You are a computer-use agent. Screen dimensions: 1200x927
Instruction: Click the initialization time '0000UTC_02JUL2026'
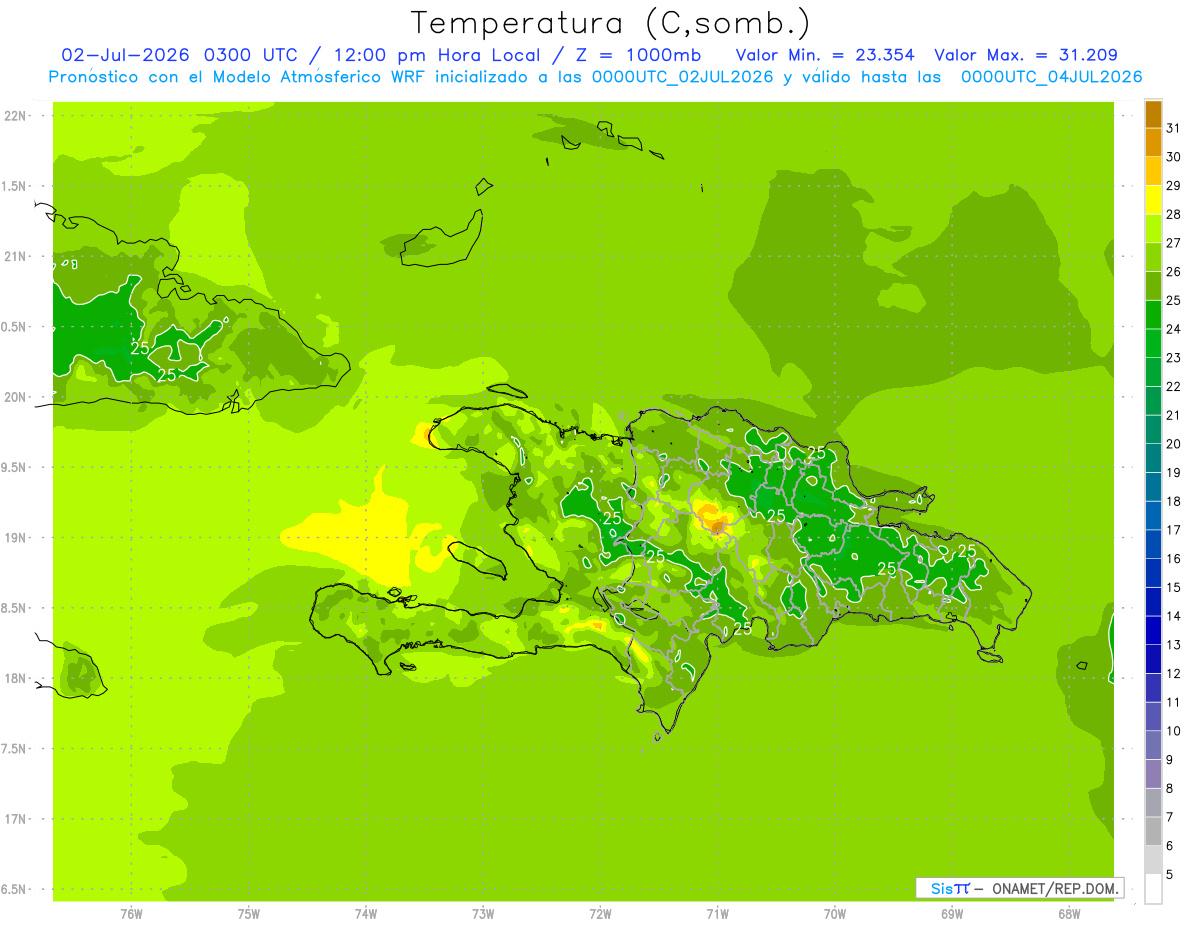(683, 77)
